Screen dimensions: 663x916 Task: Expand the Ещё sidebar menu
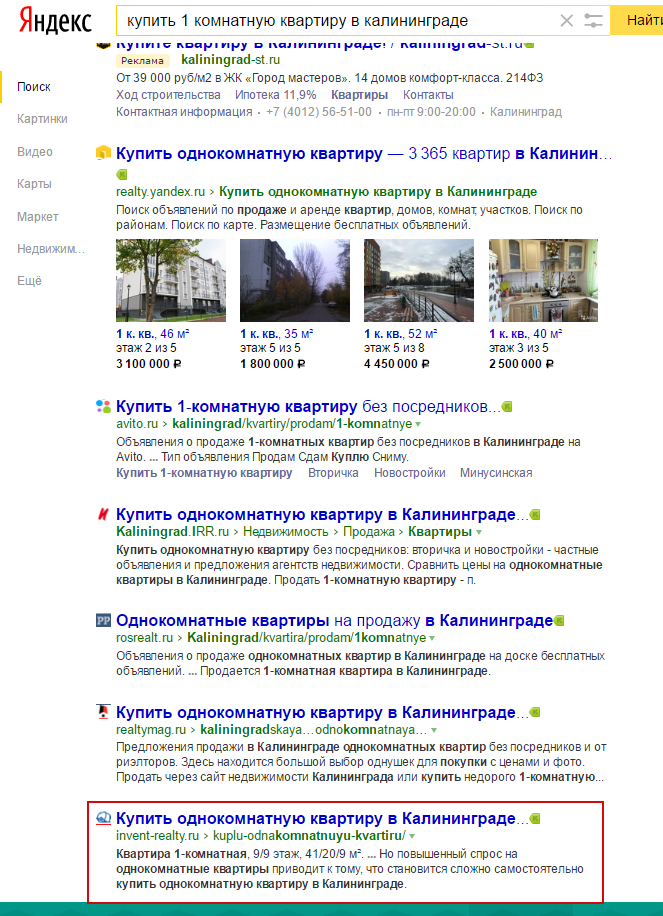pos(29,281)
